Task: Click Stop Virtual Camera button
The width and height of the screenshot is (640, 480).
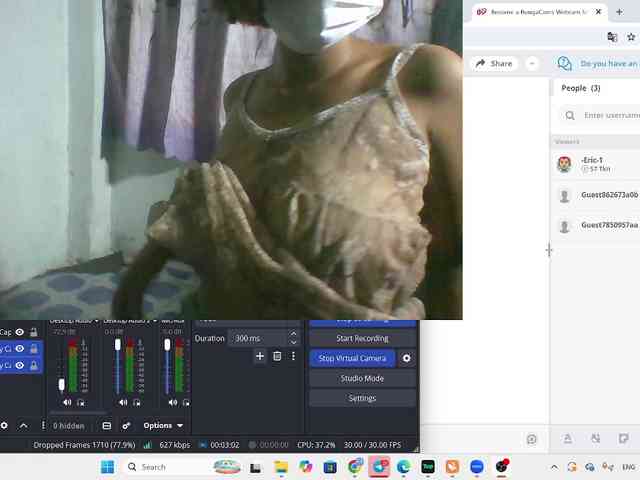Action: click(x=352, y=358)
